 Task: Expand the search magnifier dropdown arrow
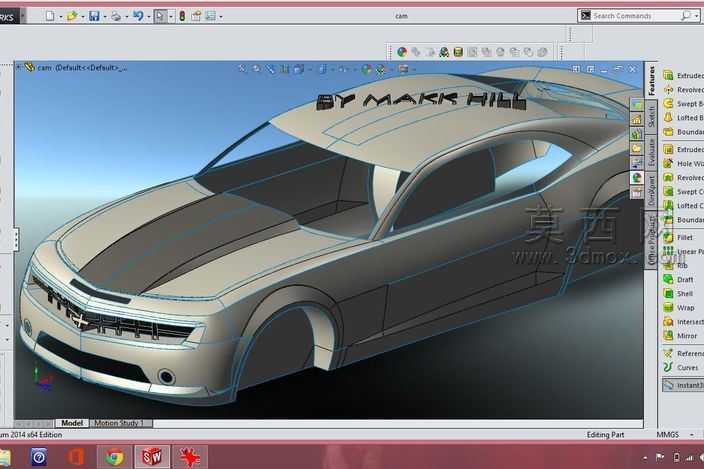(696, 17)
